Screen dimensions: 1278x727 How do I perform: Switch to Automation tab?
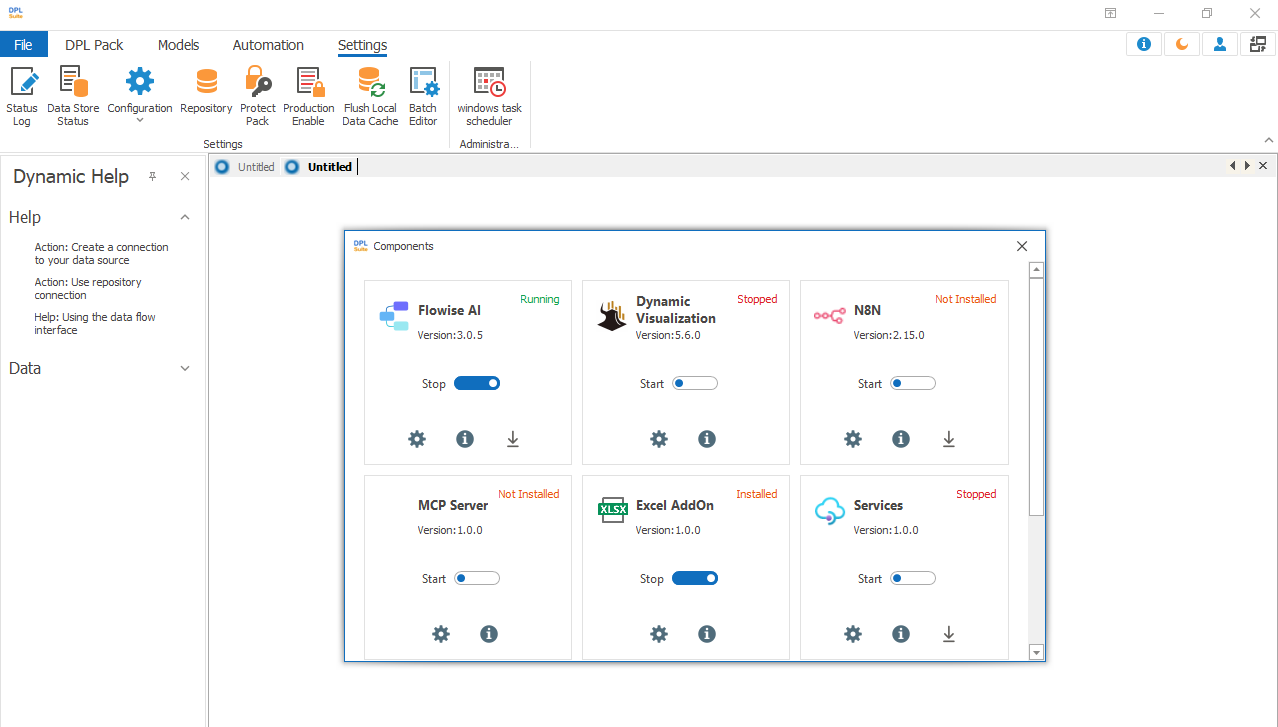(268, 45)
